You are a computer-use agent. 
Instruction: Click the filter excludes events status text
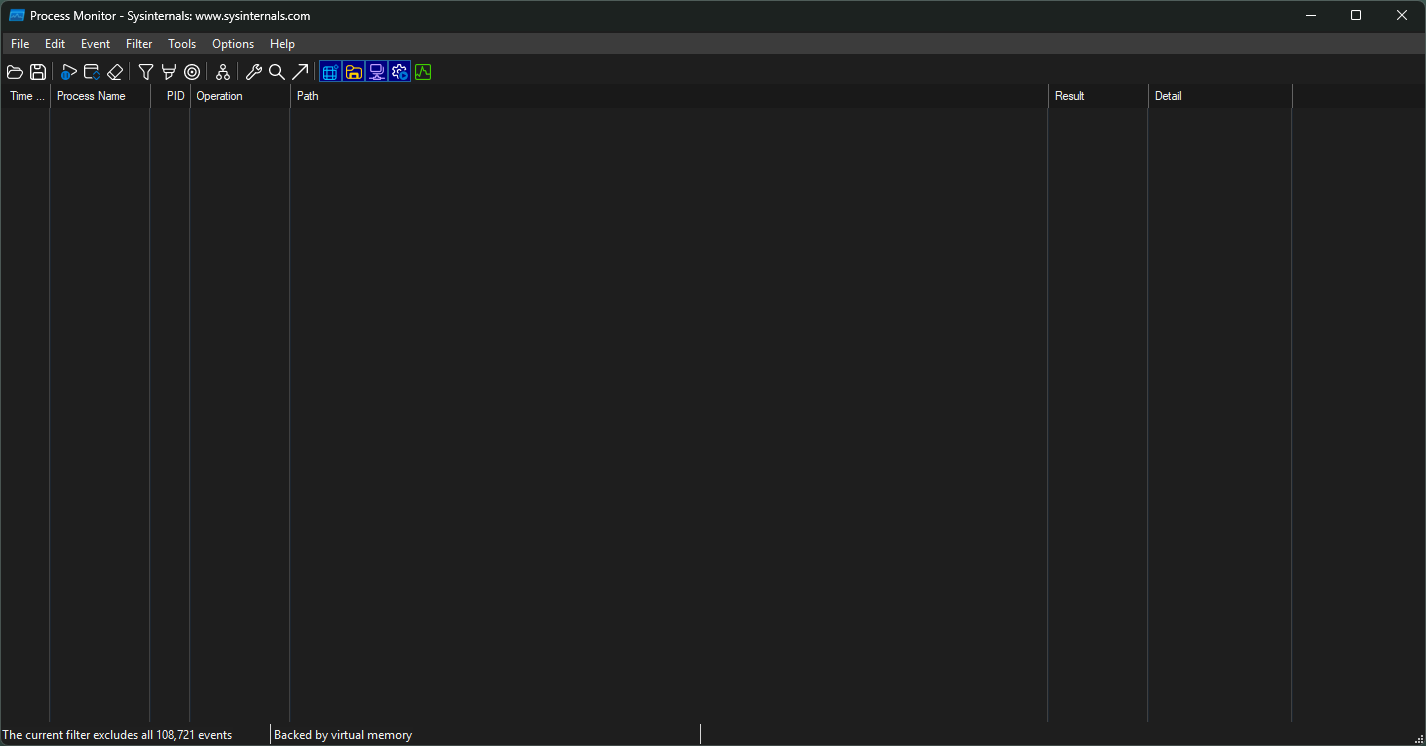118,735
